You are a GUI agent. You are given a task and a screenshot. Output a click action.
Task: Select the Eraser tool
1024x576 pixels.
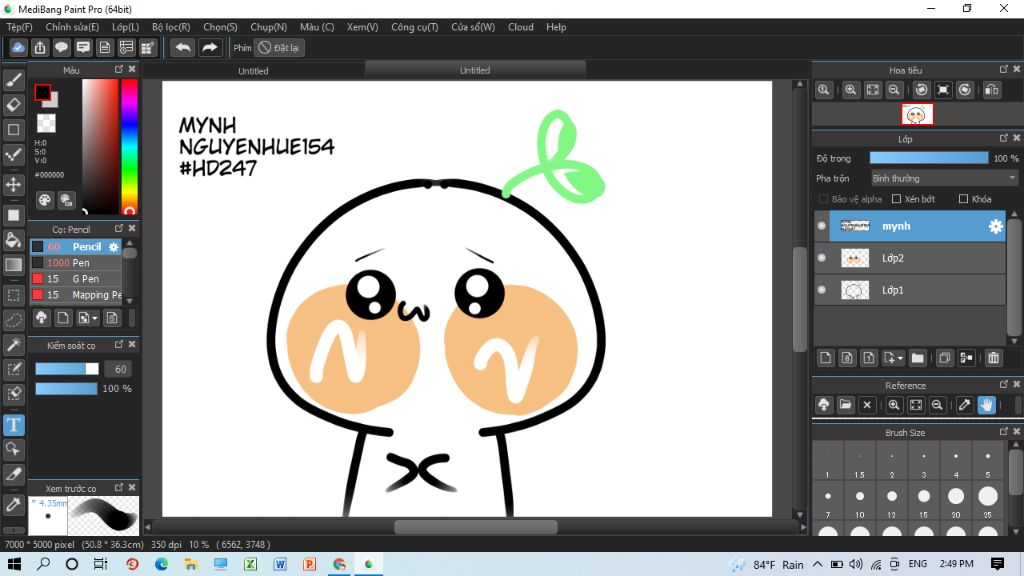pyautogui.click(x=14, y=104)
